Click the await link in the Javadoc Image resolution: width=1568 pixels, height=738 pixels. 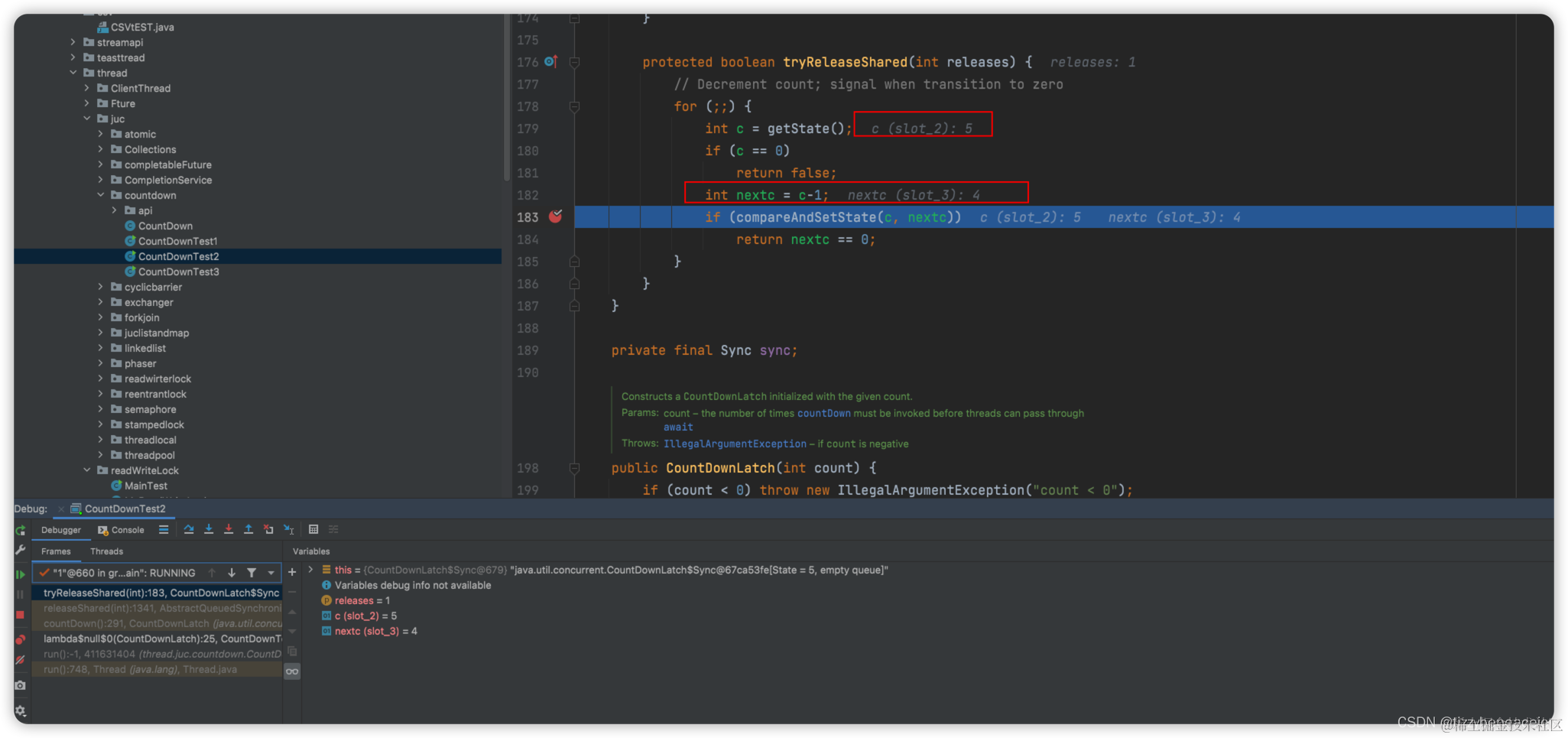pos(678,428)
